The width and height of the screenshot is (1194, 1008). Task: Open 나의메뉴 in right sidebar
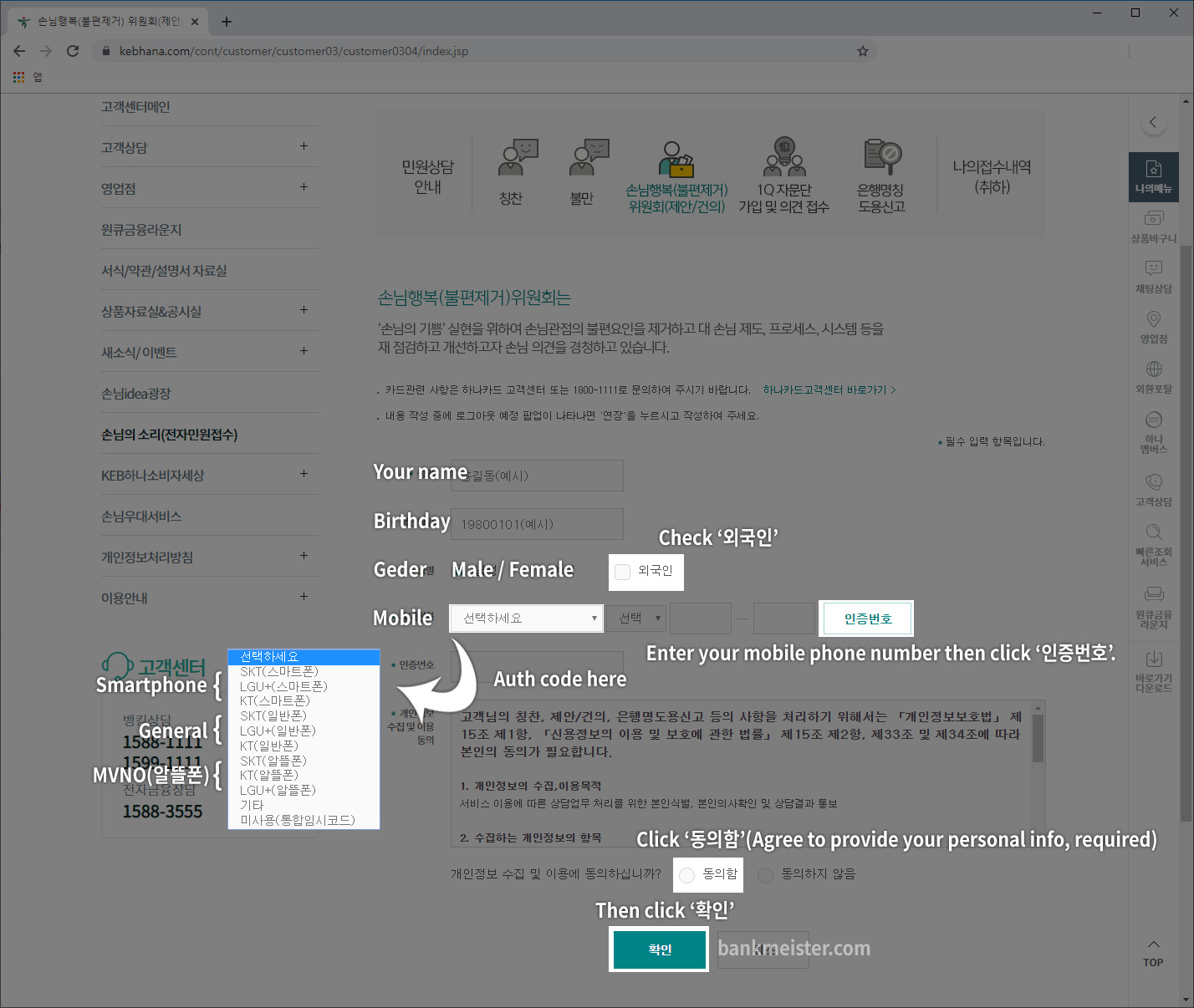(1153, 177)
